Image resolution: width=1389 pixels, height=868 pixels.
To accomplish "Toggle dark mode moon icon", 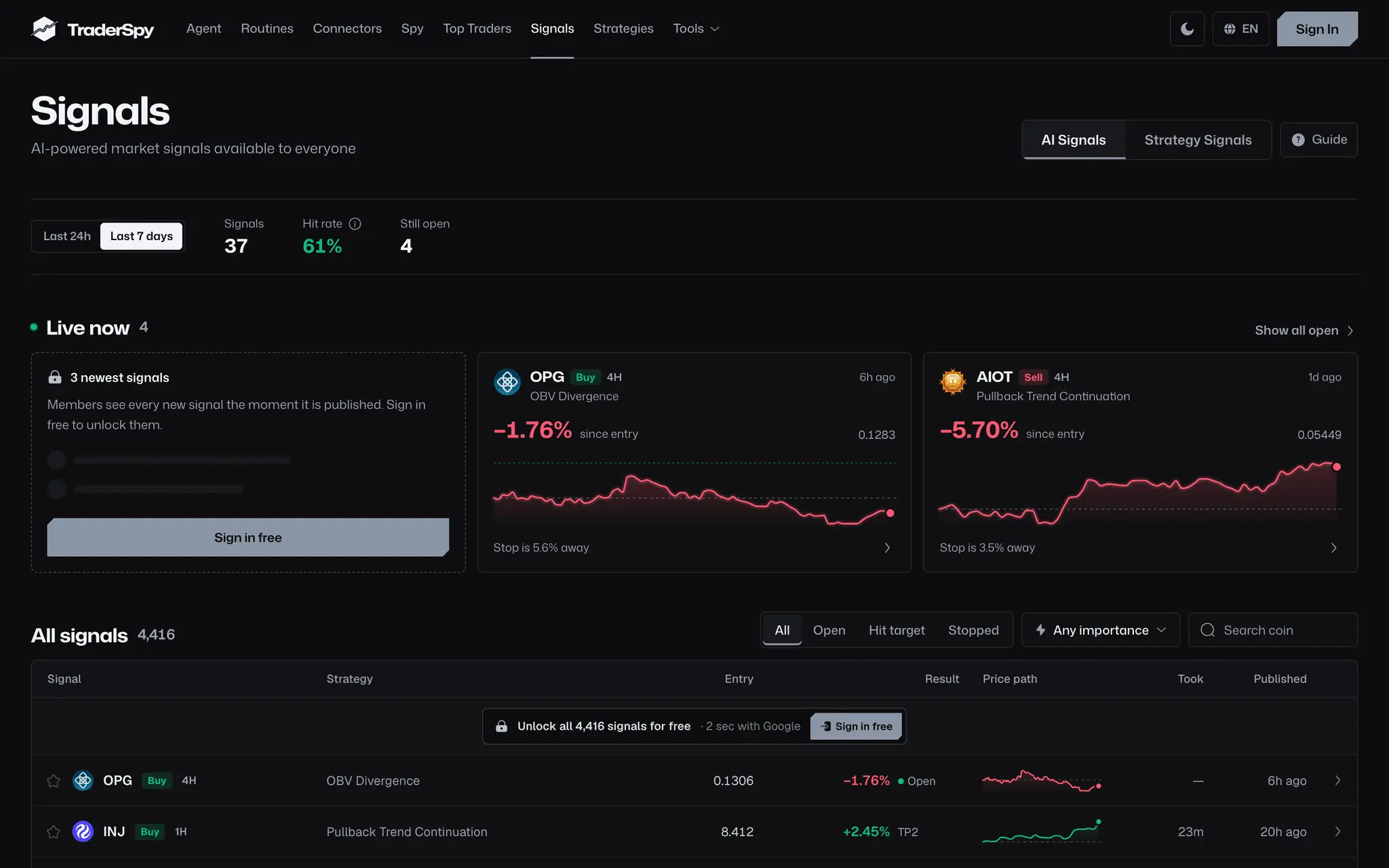I will coord(1187,28).
